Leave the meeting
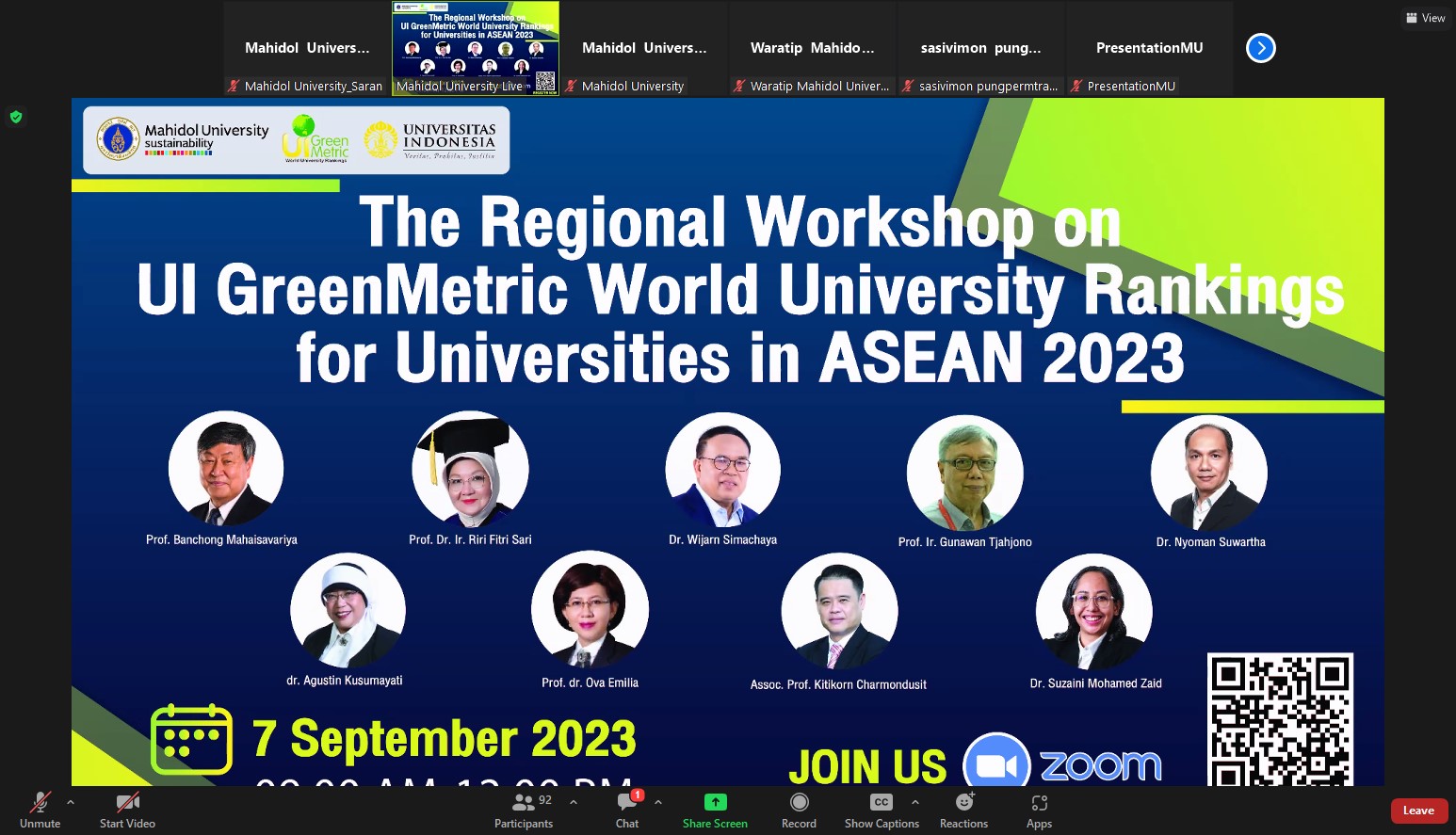The width and height of the screenshot is (1456, 835). (x=1418, y=811)
